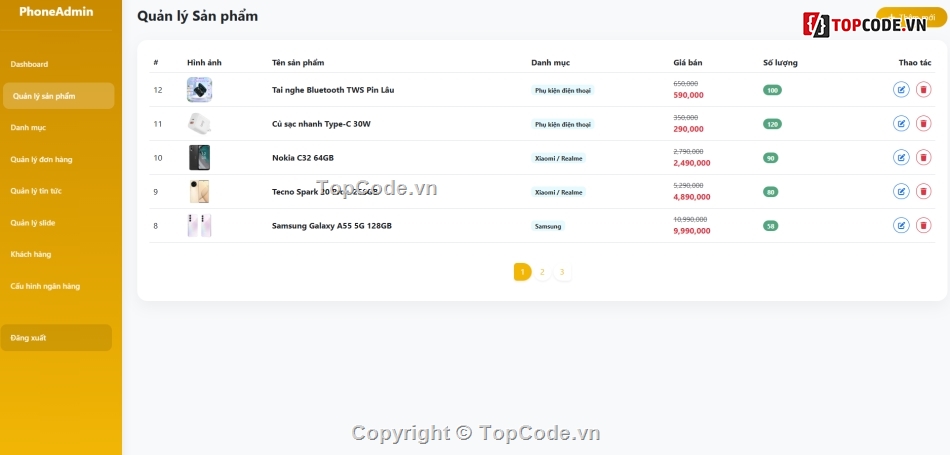Select Khách hàng in the sidebar
Viewport: 950px width, 455px height.
tap(31, 254)
